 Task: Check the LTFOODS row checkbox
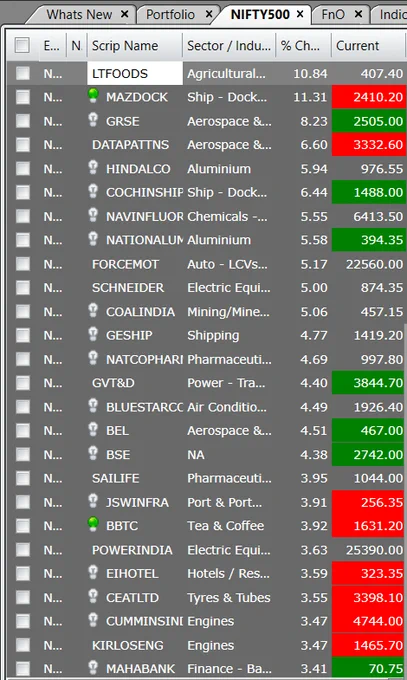[x=23, y=73]
